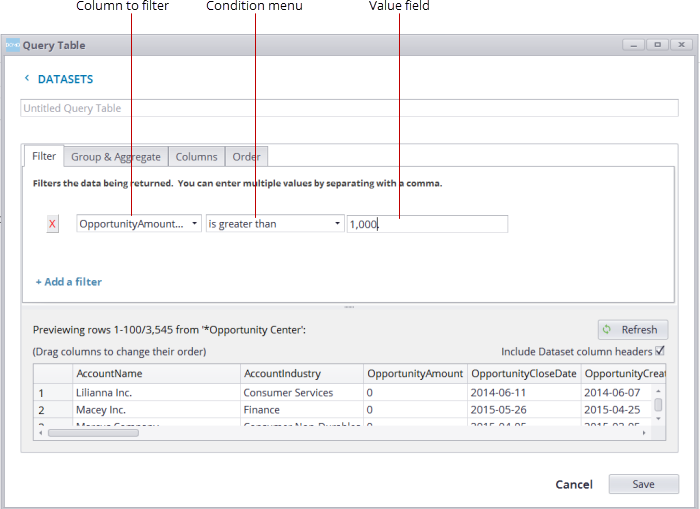This screenshot has height=509, width=700.
Task: Select the partially visible OpportunityCreat column header
Action: tap(624, 374)
